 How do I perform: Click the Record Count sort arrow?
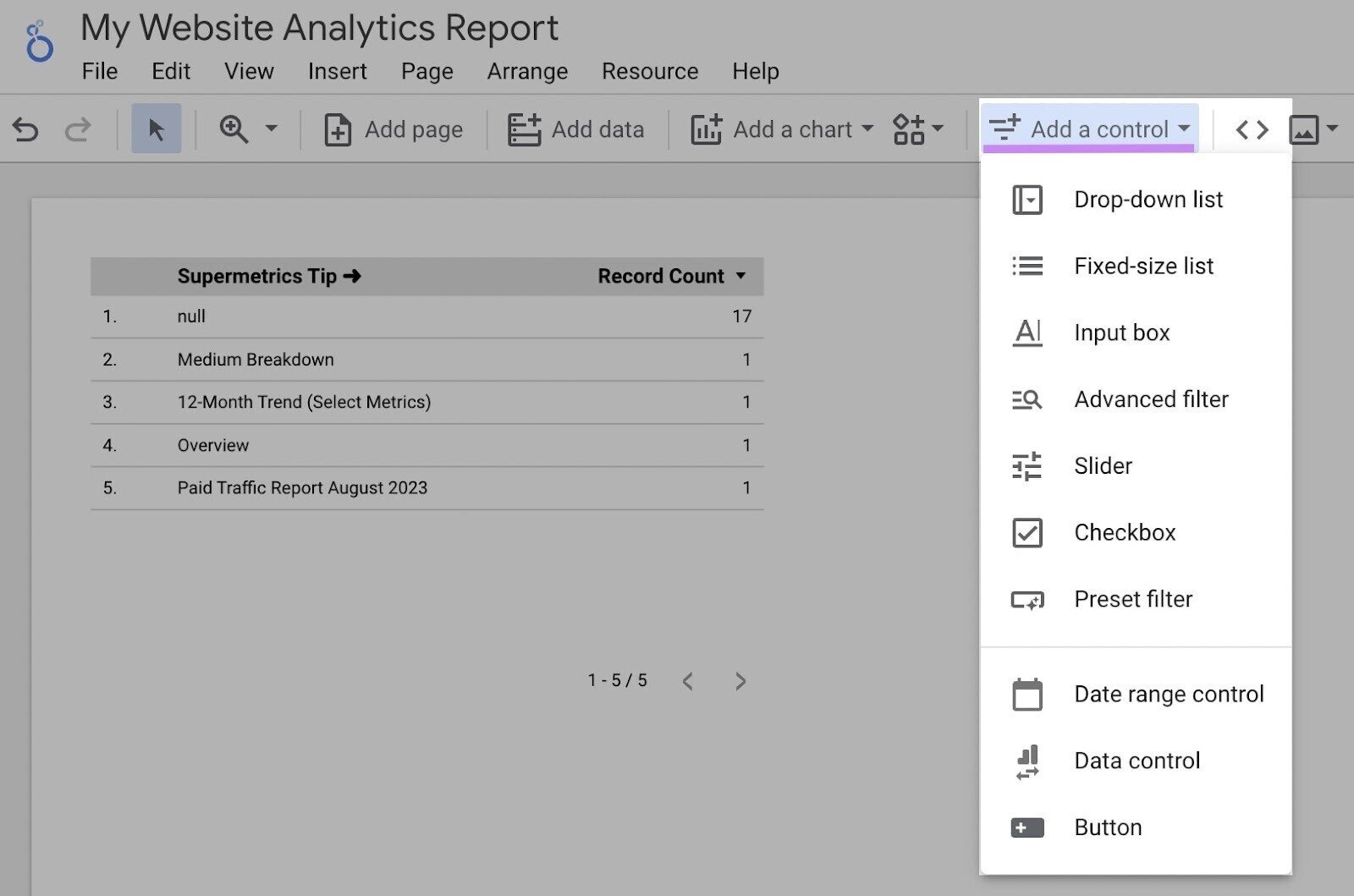click(x=740, y=275)
